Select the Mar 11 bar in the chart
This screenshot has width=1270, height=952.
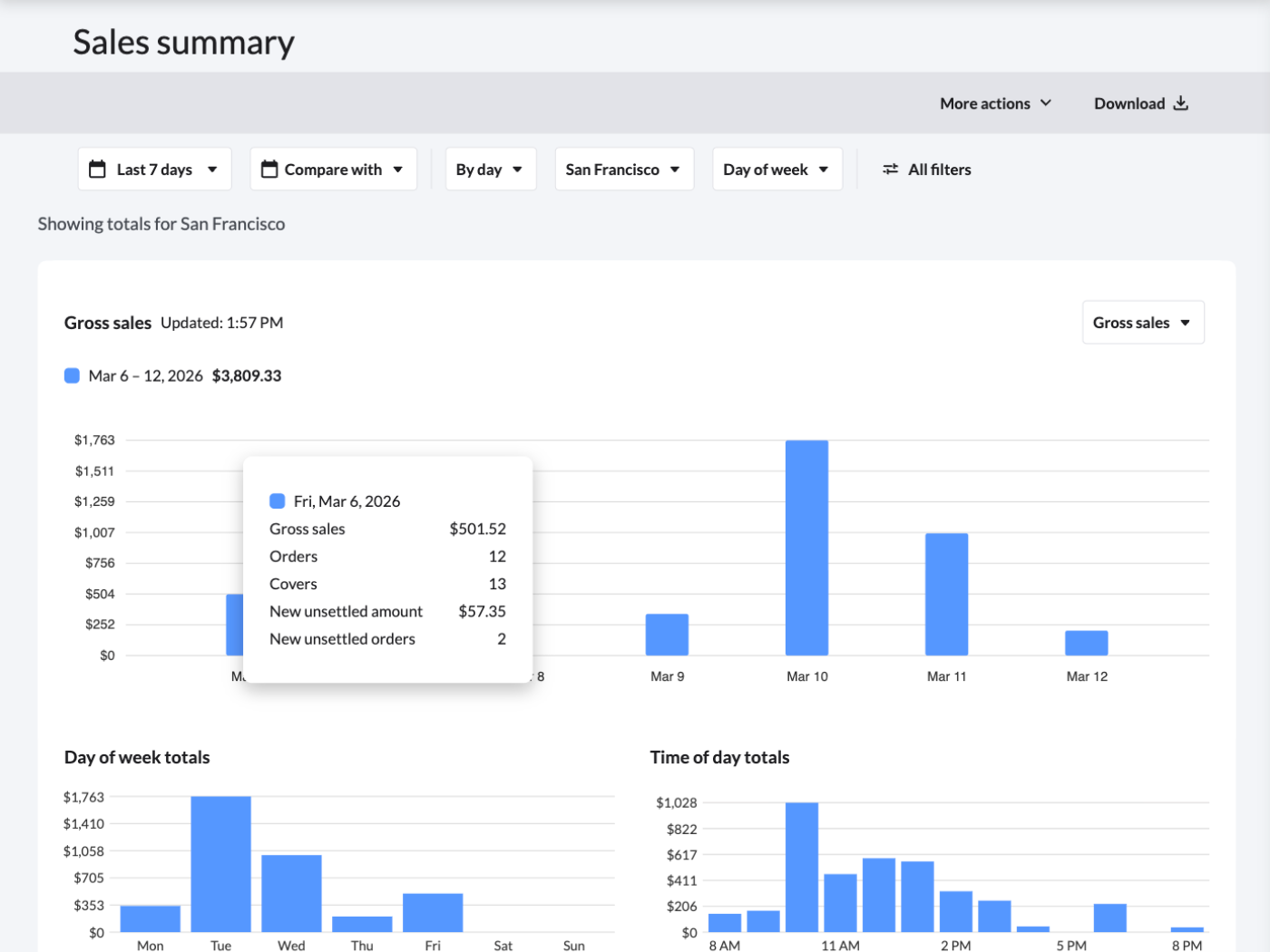click(946, 594)
